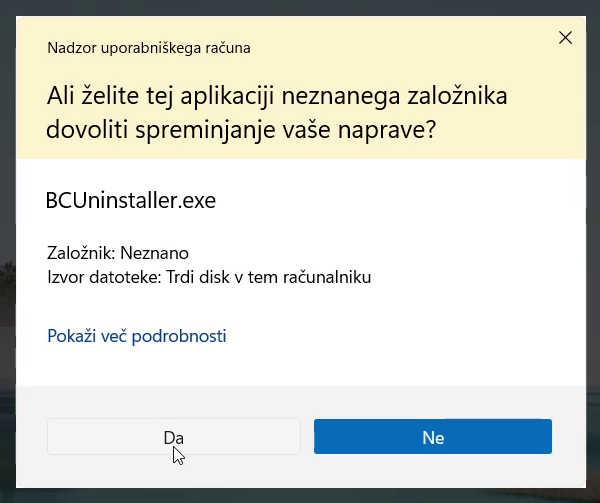Click the Da button to allow changes
The width and height of the screenshot is (600, 503).
click(173, 437)
